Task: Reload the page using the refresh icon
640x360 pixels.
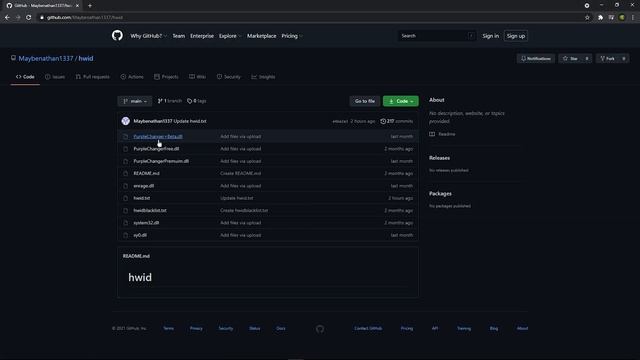Action: (x=29, y=18)
